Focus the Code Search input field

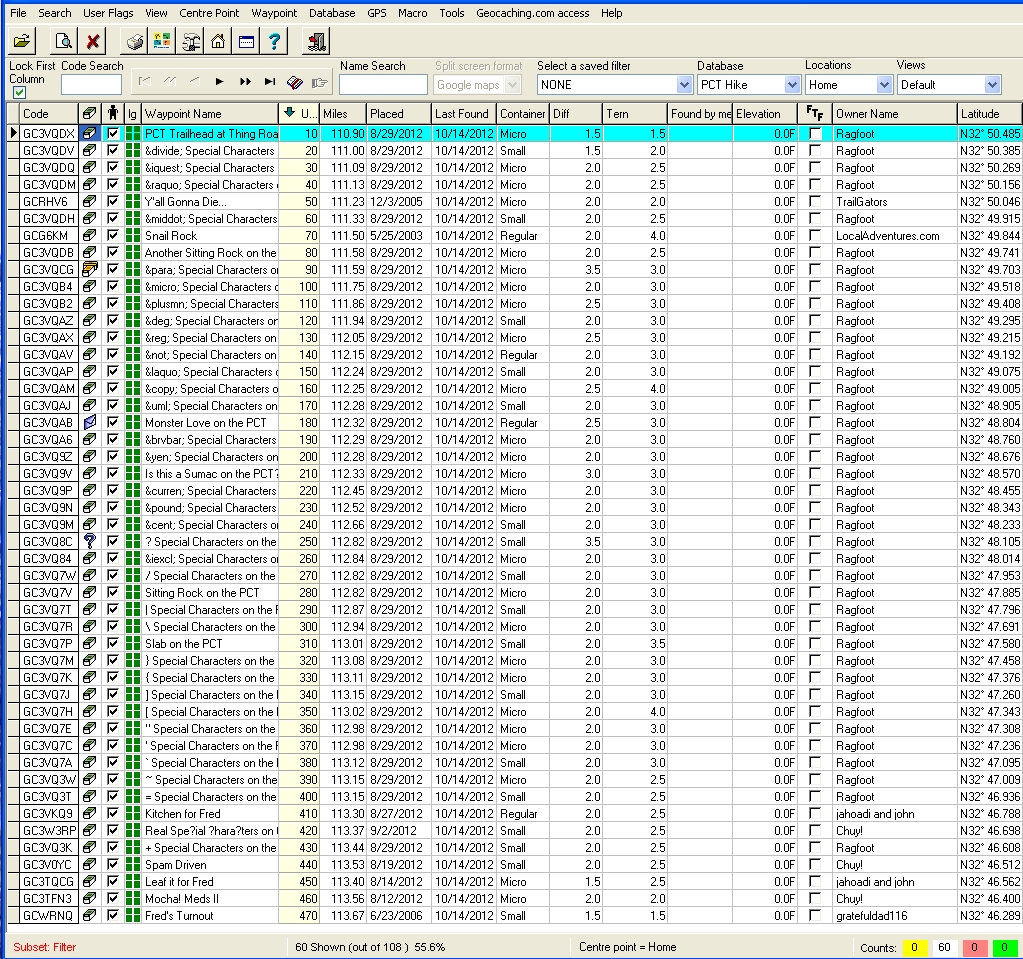(x=91, y=85)
